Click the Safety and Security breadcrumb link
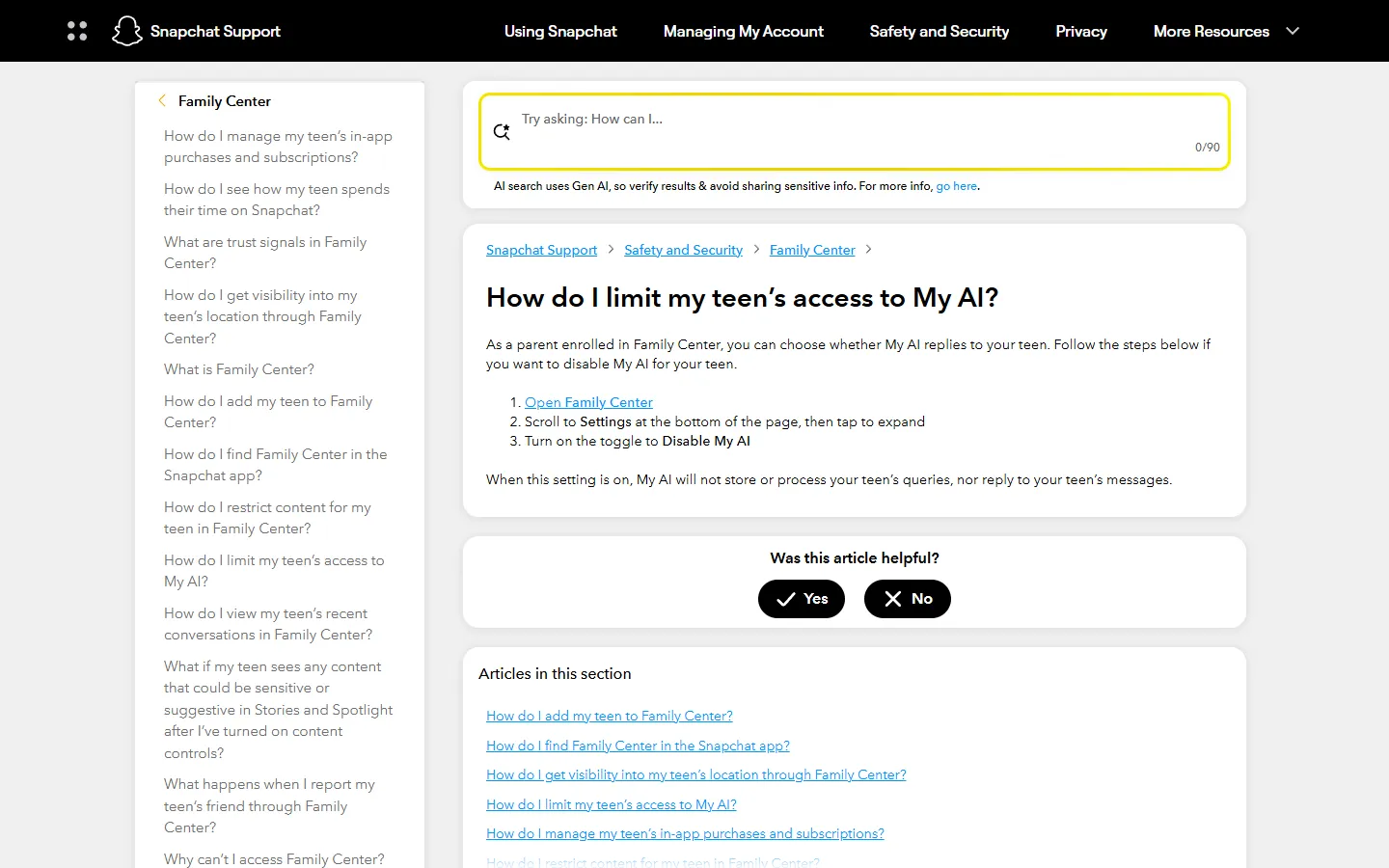The height and width of the screenshot is (868, 1389). tap(684, 250)
